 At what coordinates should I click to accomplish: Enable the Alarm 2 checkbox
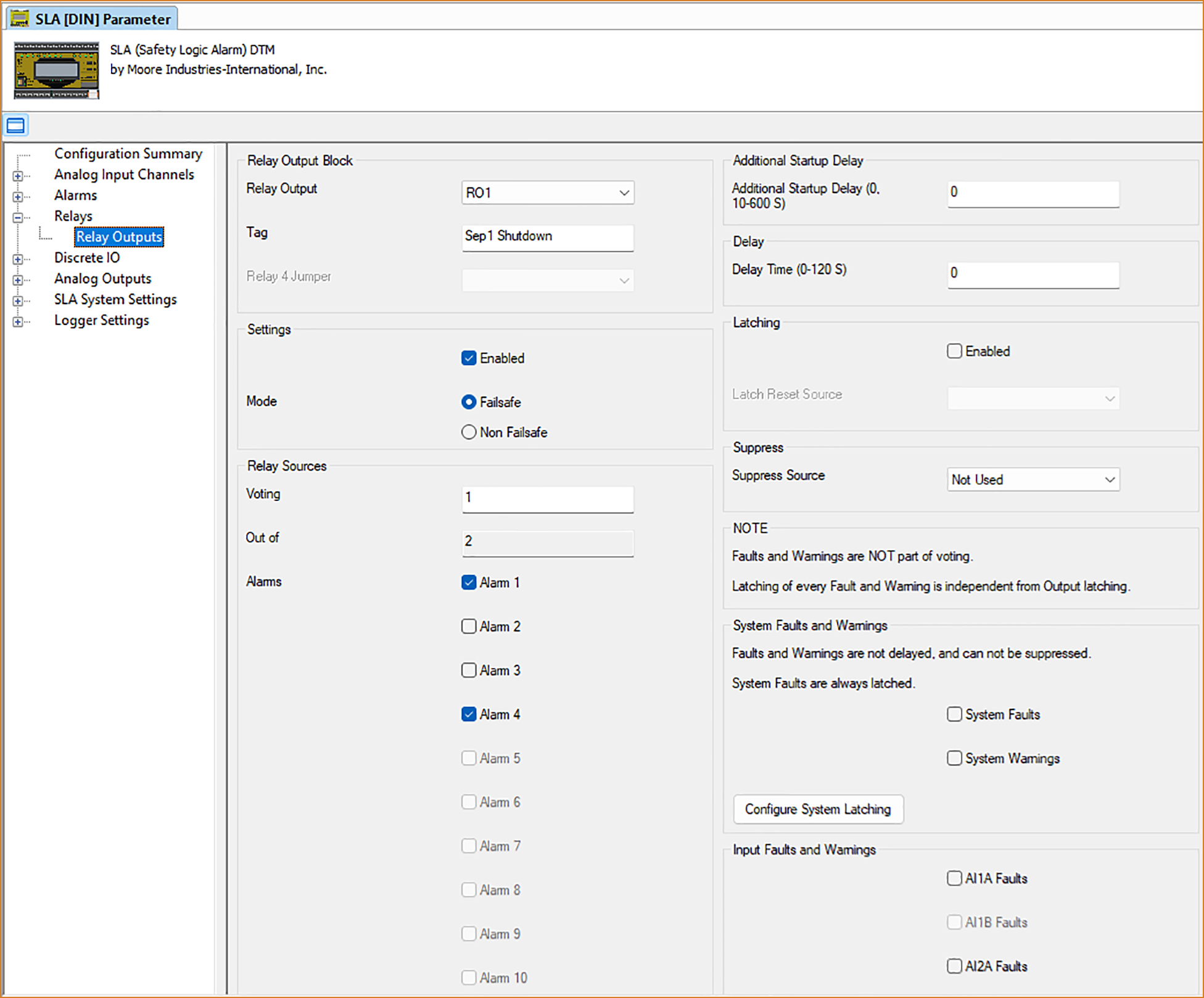(x=469, y=626)
